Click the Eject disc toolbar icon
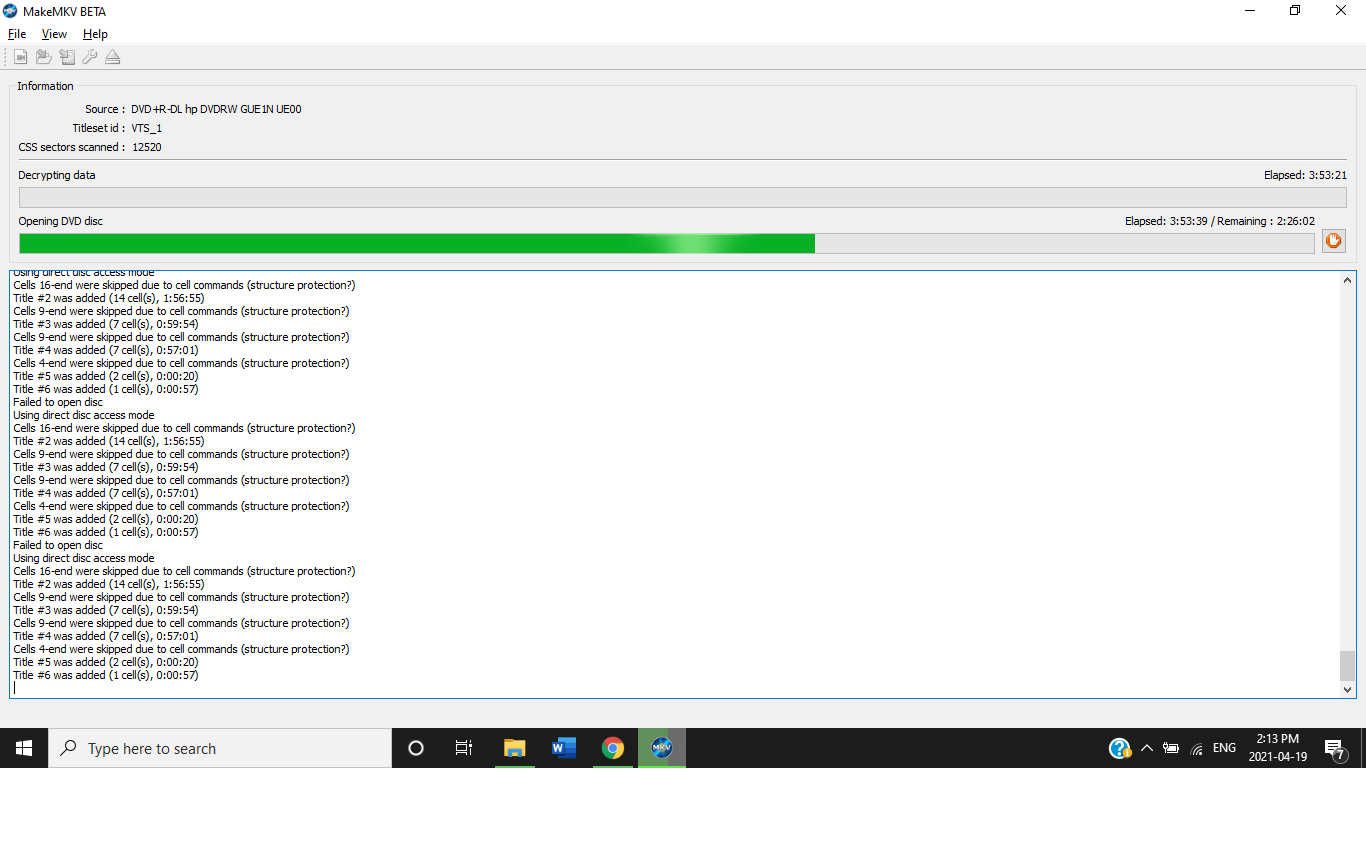Viewport: 1366px width, 844px height. pyautogui.click(x=113, y=57)
